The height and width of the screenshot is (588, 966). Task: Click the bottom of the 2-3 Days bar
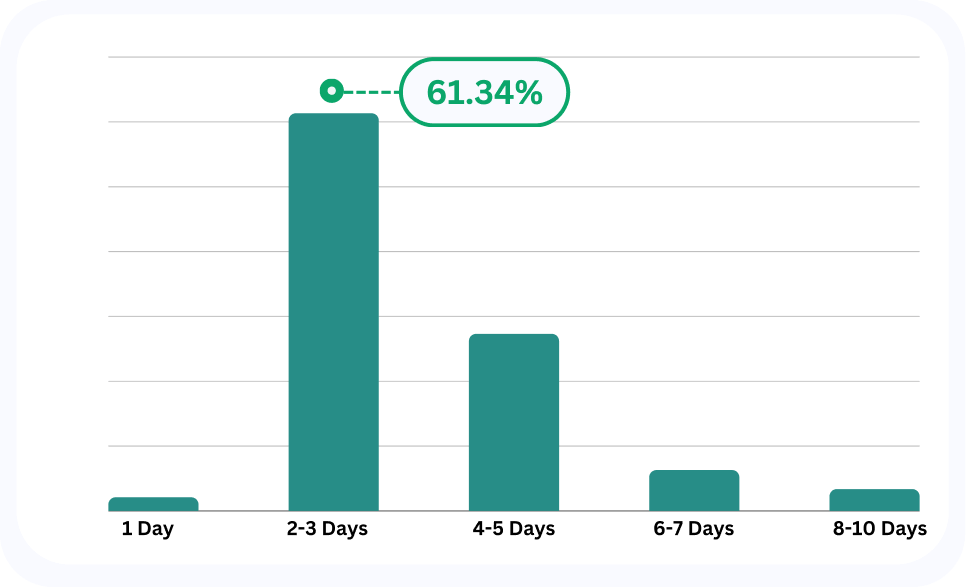click(334, 507)
